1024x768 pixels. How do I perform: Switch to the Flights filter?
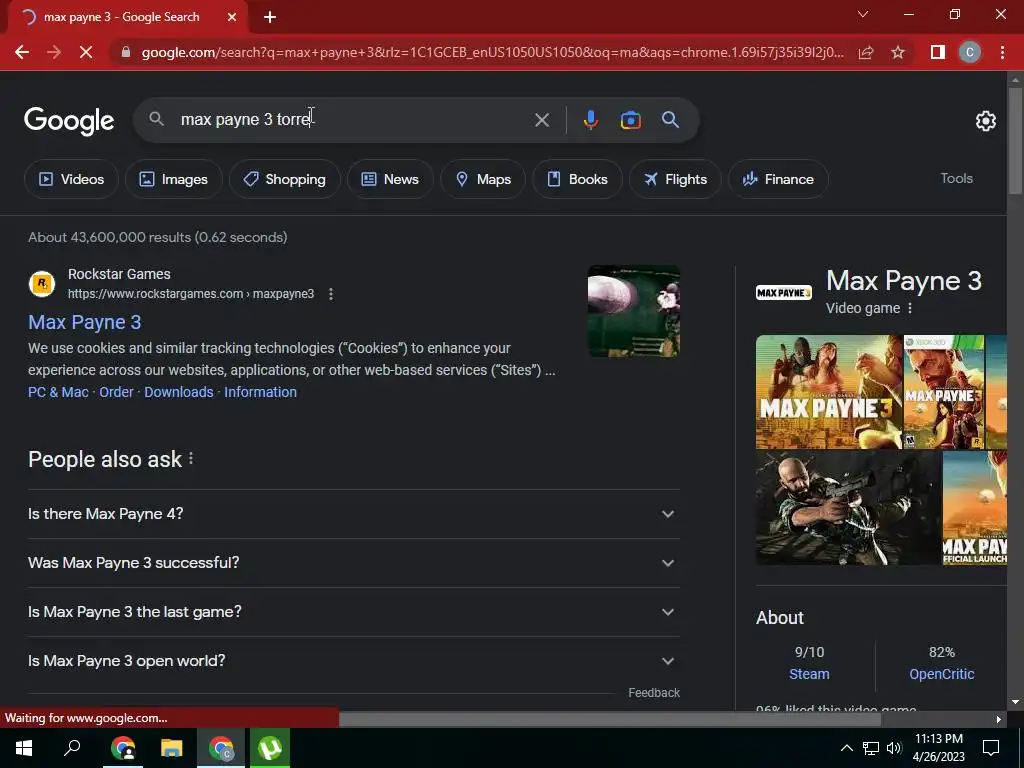click(675, 179)
